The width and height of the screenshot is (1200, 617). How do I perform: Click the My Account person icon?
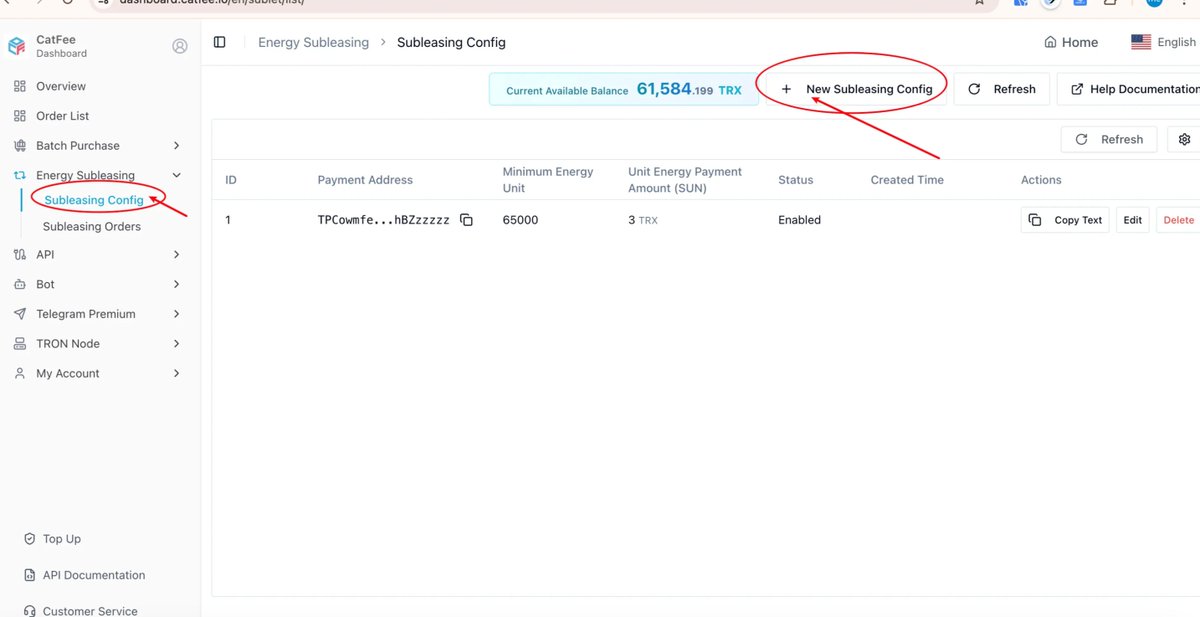tap(20, 373)
